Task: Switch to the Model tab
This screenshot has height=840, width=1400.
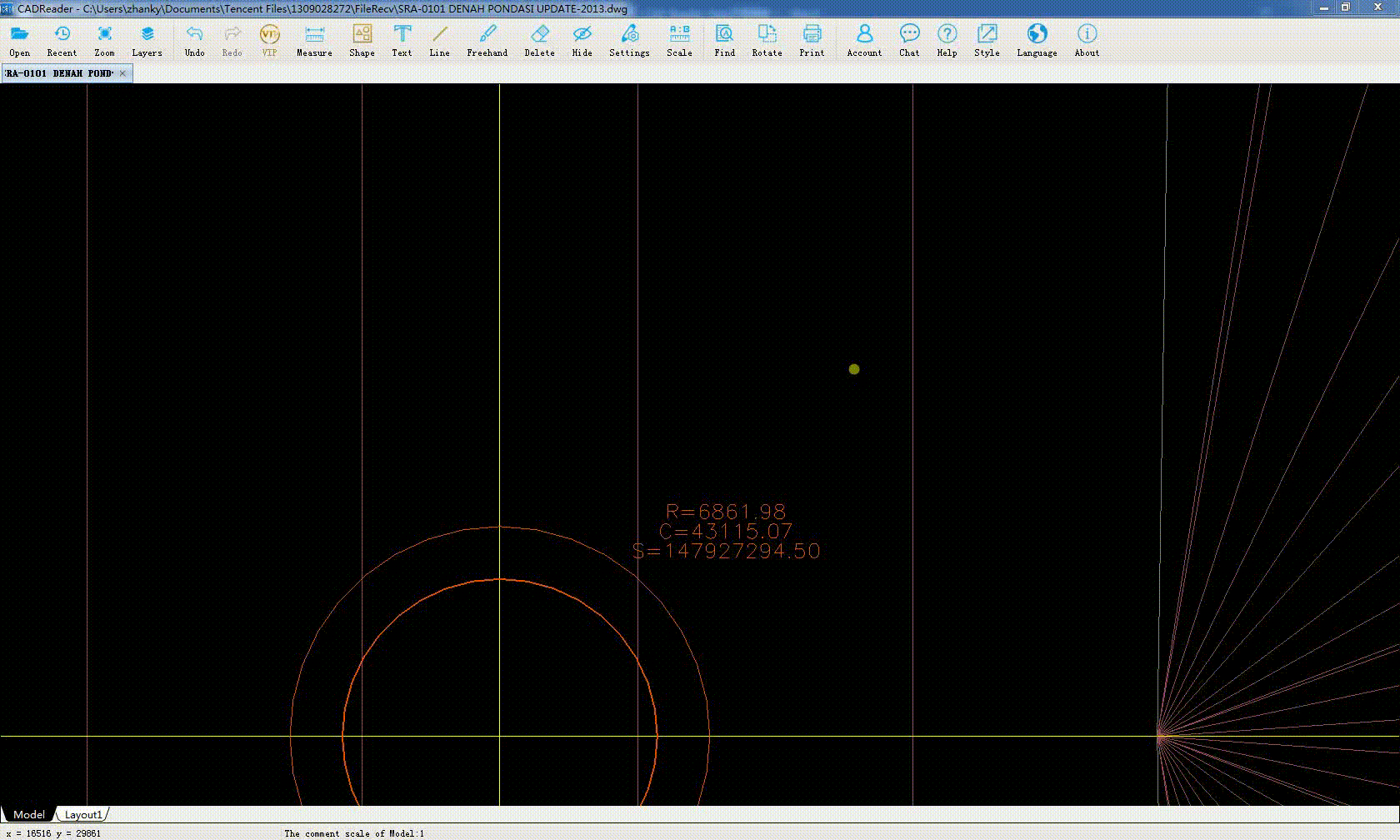Action: 29,814
